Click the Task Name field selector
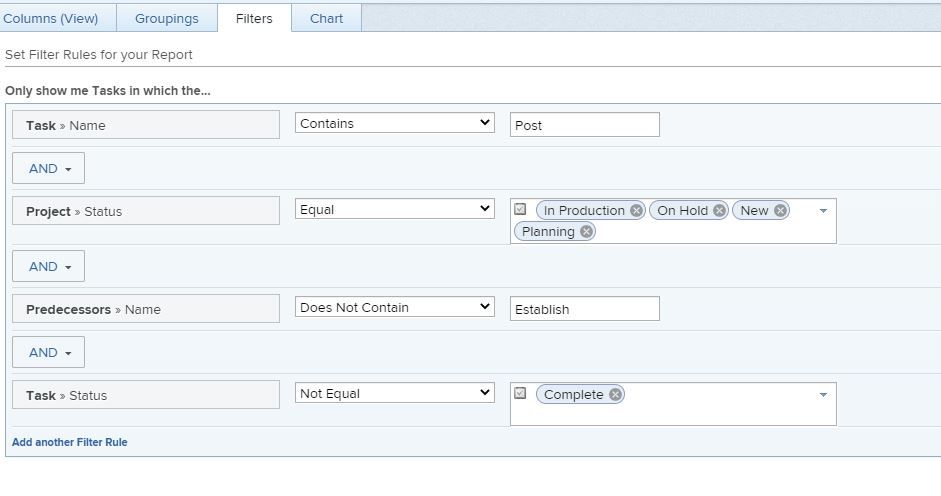 146,125
